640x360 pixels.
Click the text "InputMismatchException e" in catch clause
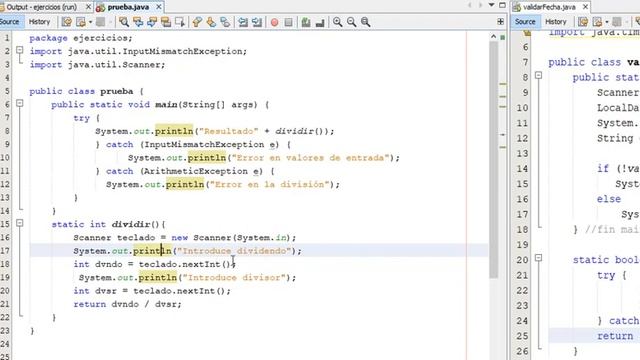[210, 144]
